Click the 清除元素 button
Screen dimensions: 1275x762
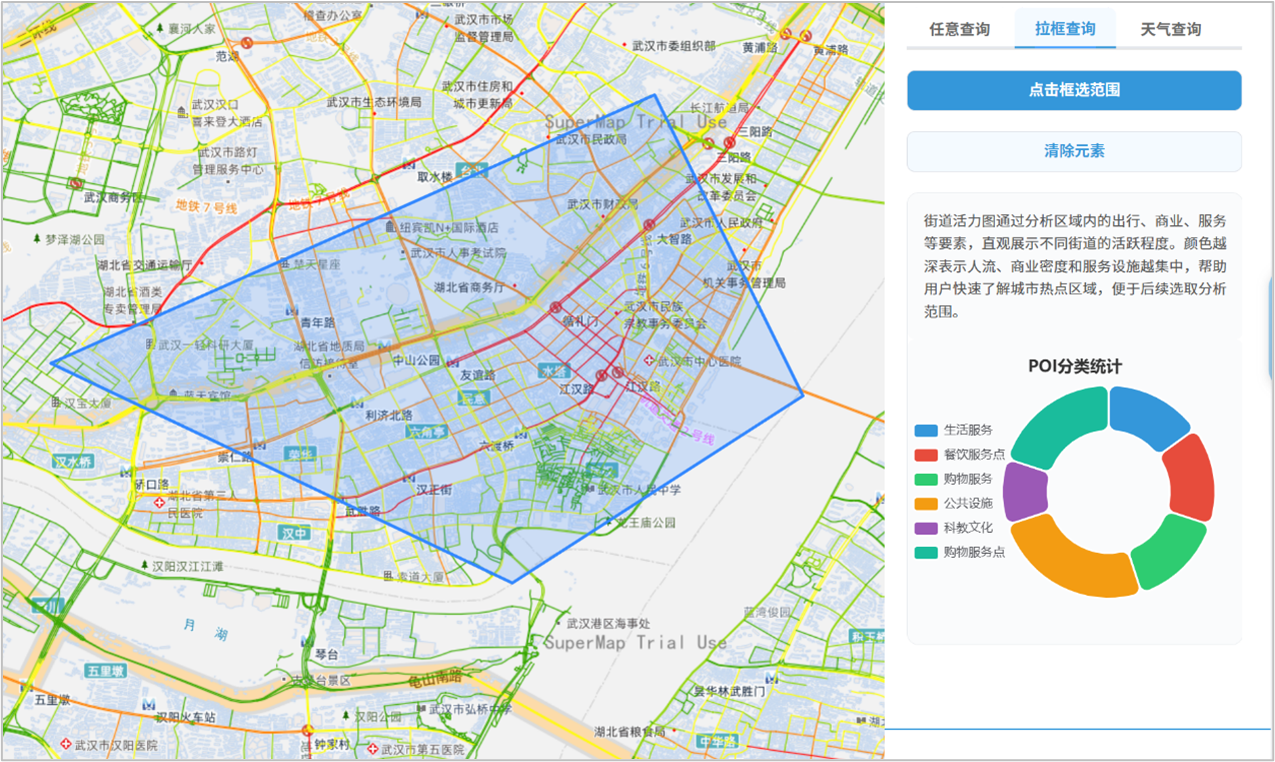(x=1074, y=151)
